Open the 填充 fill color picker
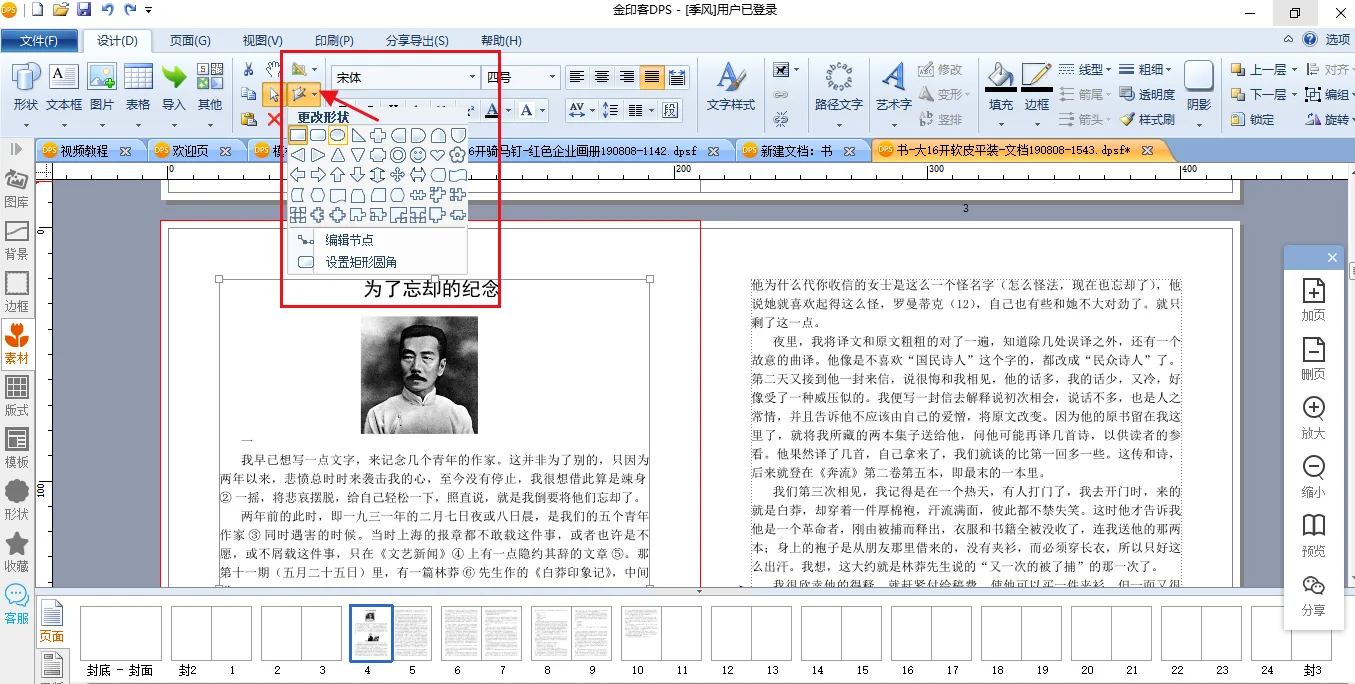The height and width of the screenshot is (684, 1355). 1000,87
